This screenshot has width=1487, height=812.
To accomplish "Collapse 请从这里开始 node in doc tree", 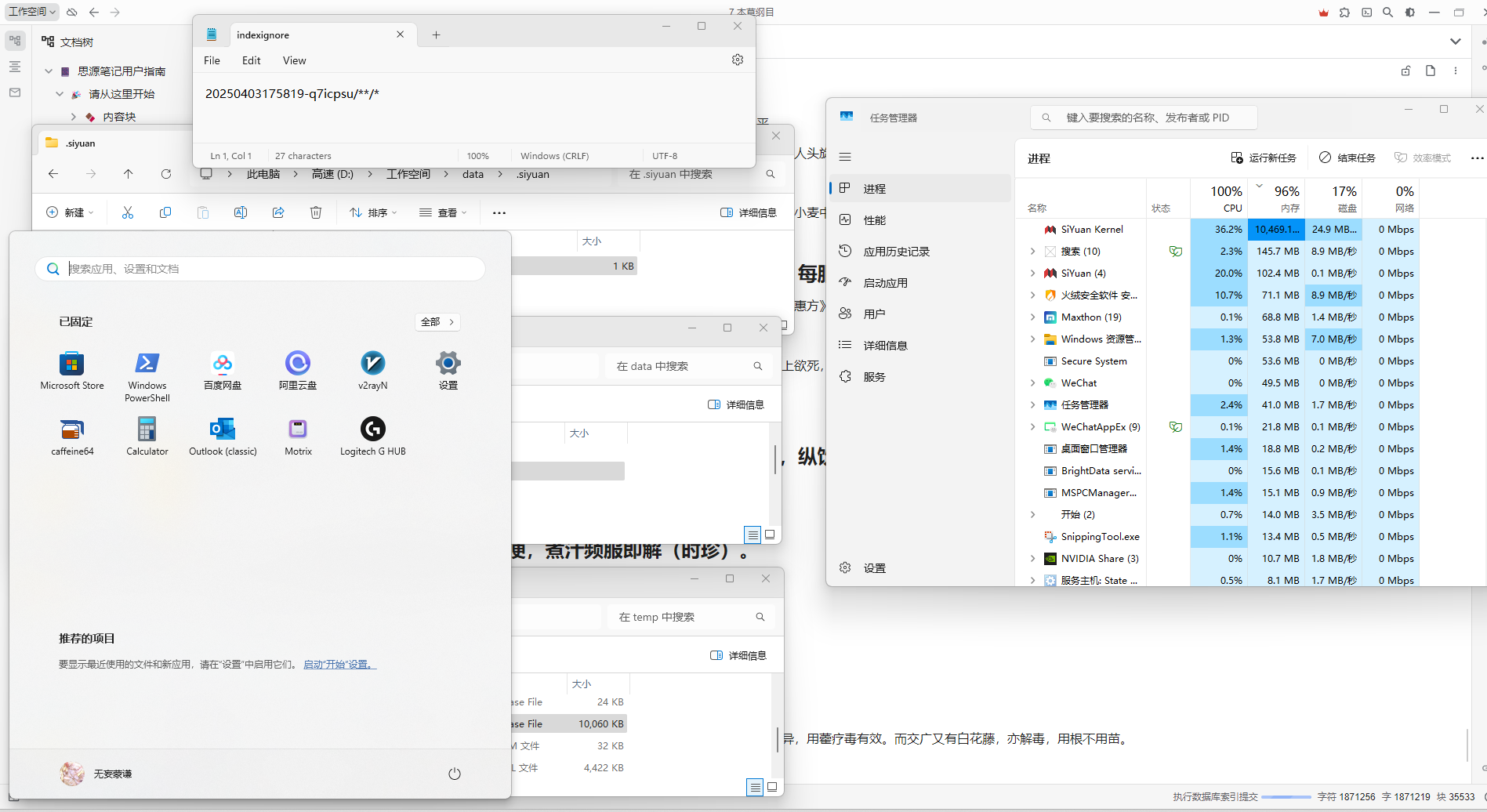I will click(x=60, y=94).
